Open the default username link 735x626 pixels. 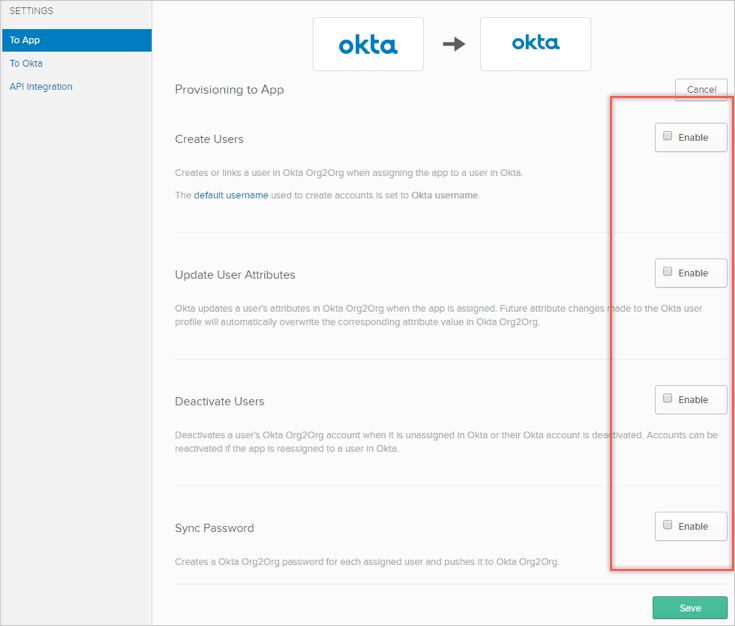tap(231, 195)
